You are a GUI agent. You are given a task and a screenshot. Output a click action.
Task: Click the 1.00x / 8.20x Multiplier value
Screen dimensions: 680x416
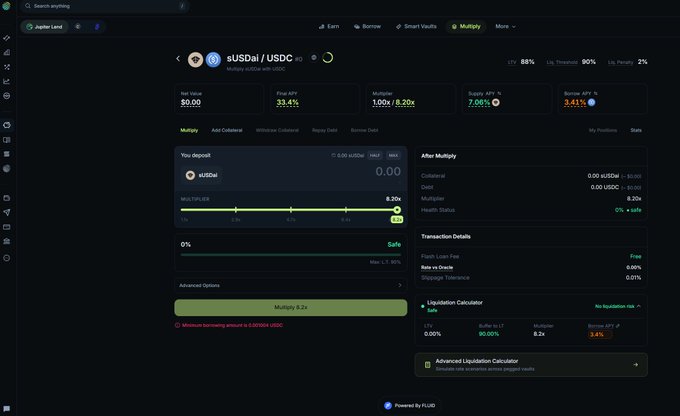(x=393, y=102)
